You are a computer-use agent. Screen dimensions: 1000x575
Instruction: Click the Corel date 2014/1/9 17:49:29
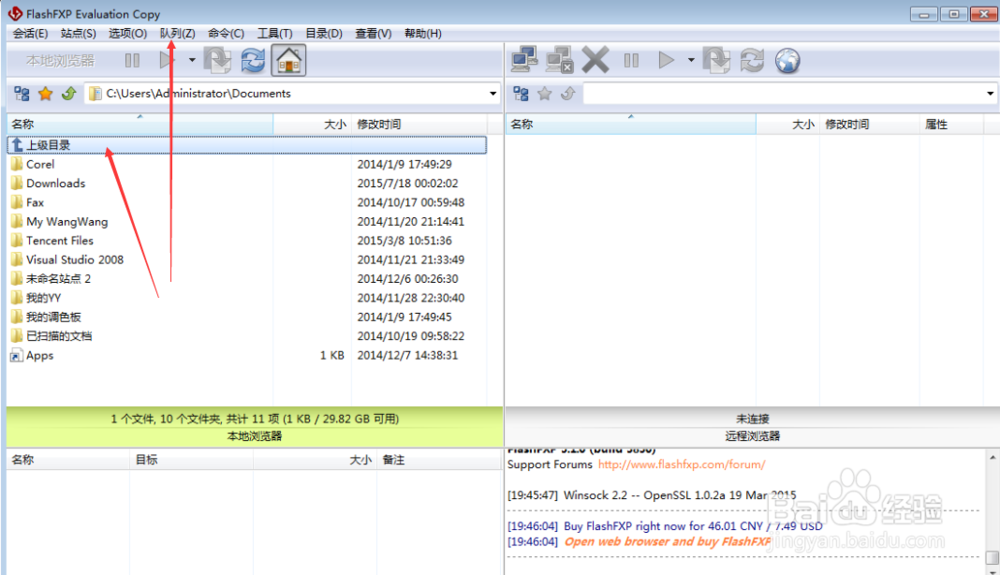point(404,164)
